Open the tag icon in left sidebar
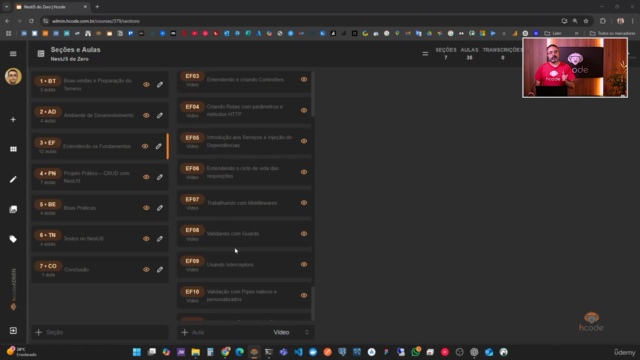 (x=13, y=239)
